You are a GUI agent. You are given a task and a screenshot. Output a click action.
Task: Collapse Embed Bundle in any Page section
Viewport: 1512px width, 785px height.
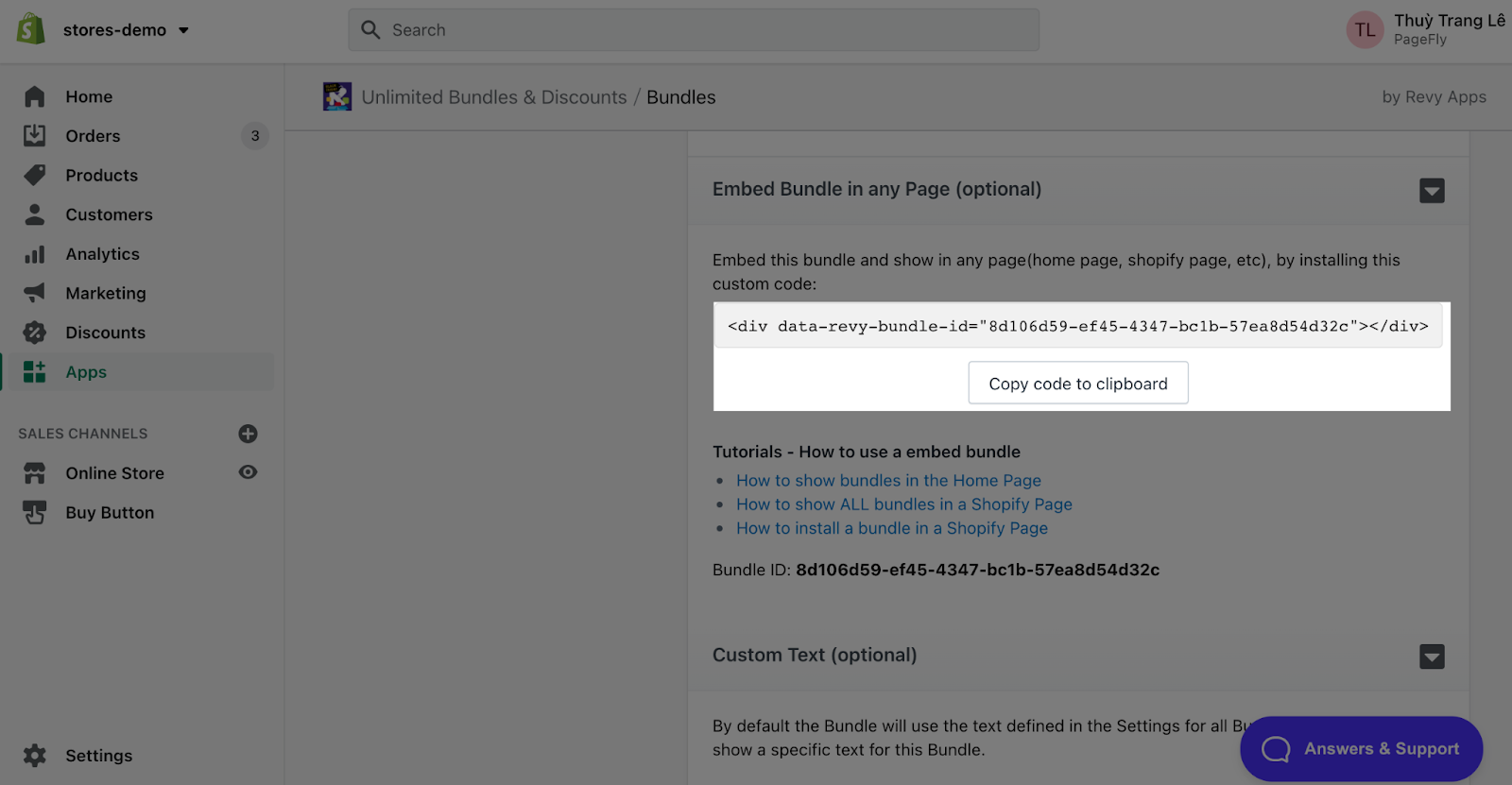tap(1432, 191)
